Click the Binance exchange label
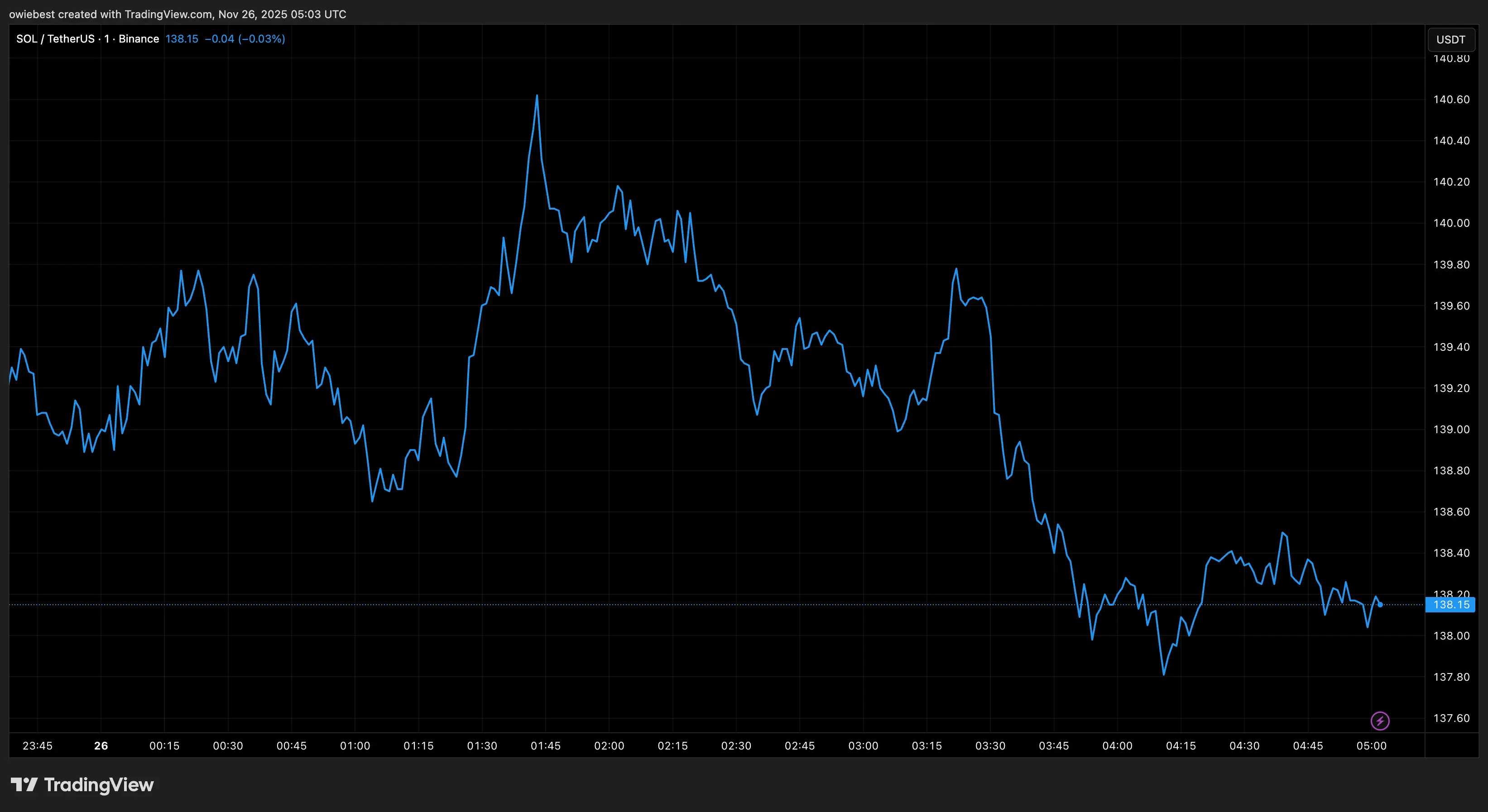Viewport: 1488px width, 812px height. 139,38
